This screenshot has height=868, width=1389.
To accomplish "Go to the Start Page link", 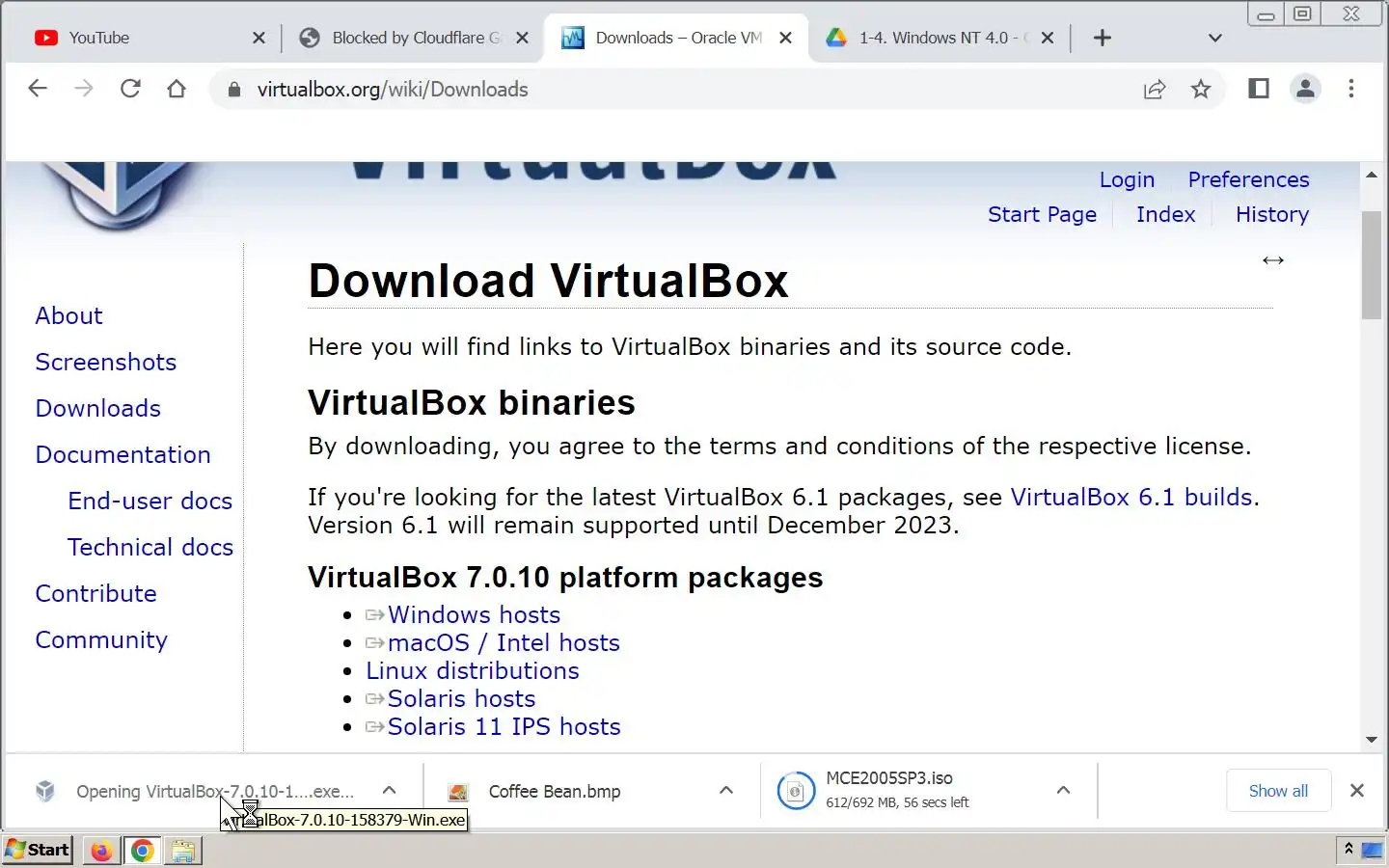I will point(1042,214).
